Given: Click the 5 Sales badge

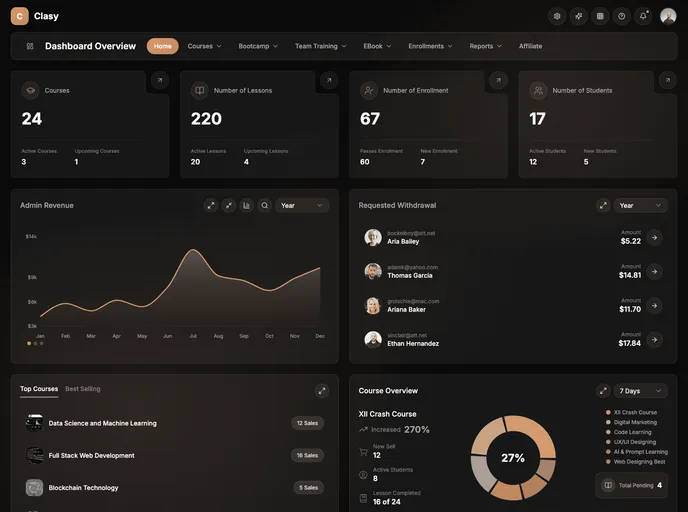Looking at the screenshot, I should [308, 487].
